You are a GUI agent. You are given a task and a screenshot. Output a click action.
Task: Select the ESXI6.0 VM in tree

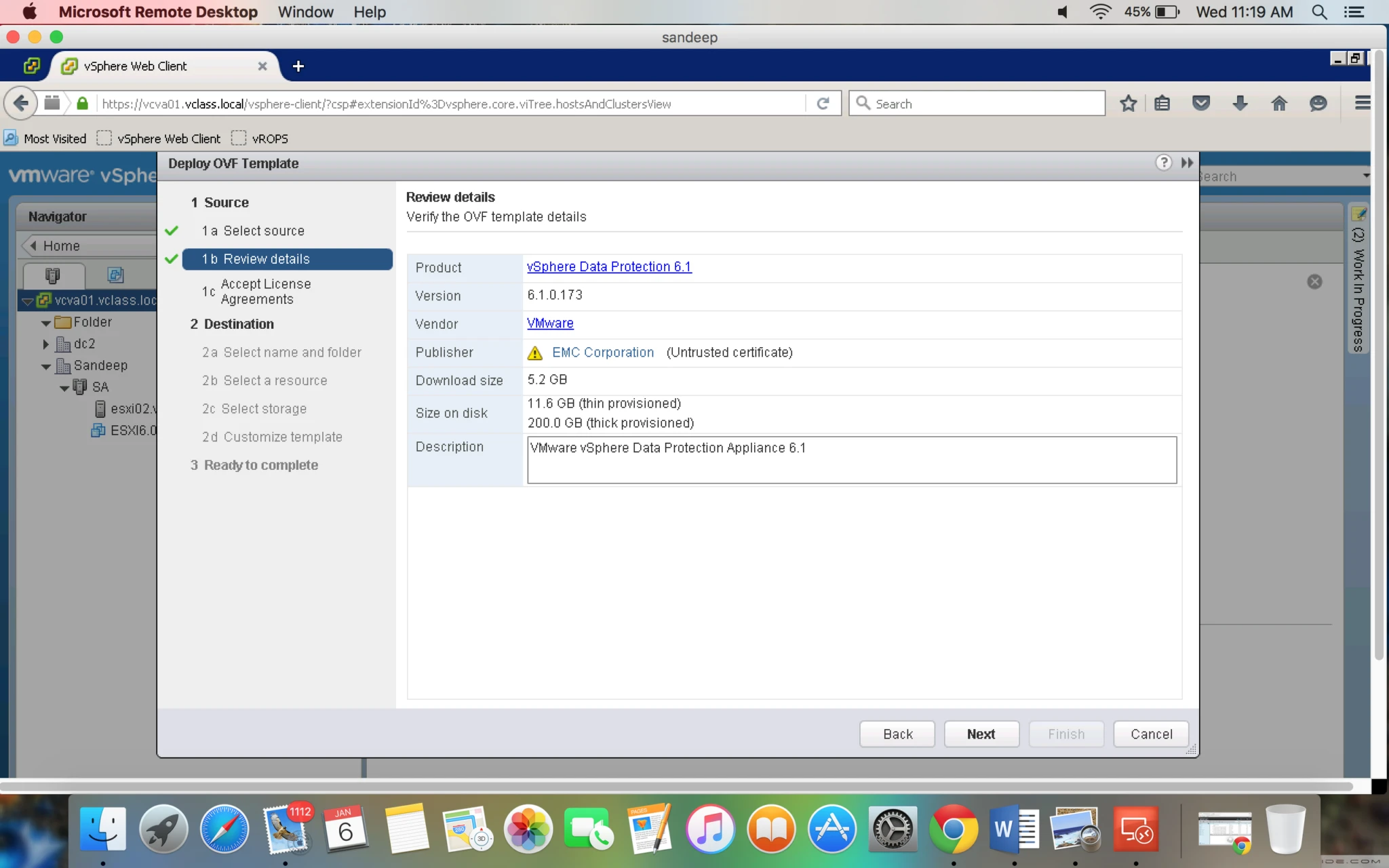tap(124, 431)
